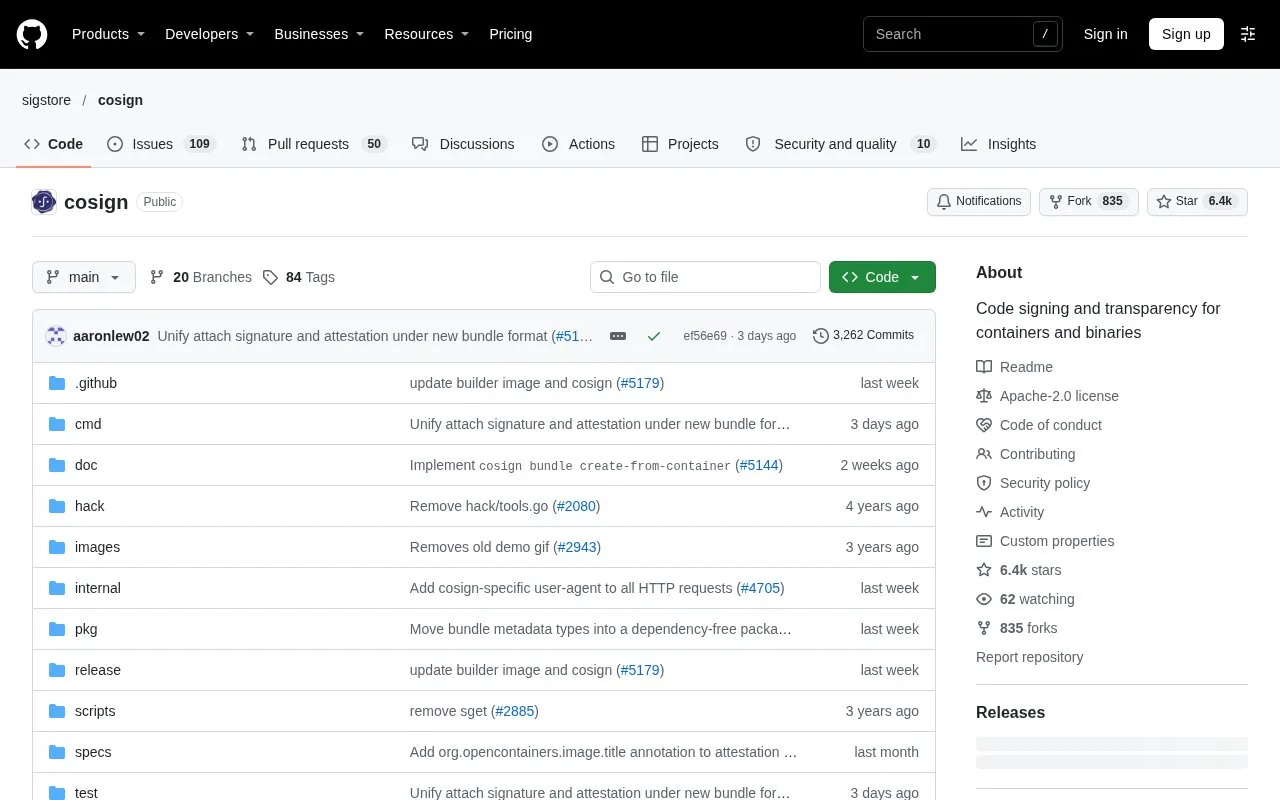Open Security policy link
Viewport: 1280px width, 800px height.
tap(1033, 483)
